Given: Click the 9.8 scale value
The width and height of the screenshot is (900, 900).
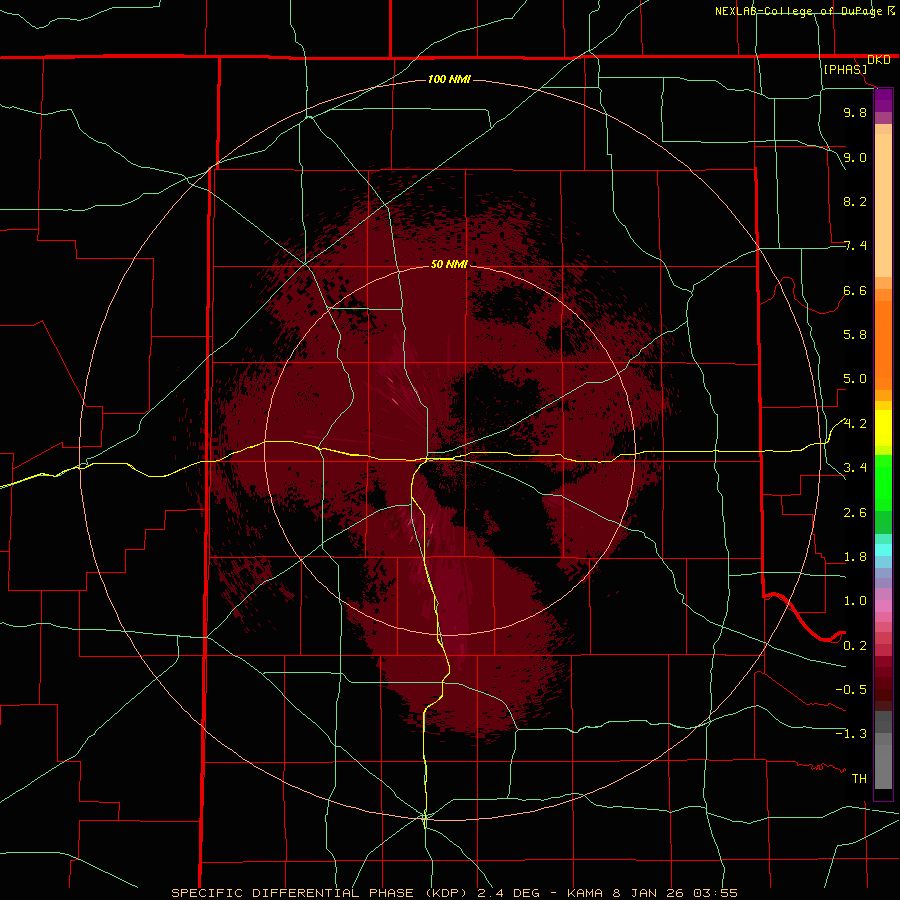Looking at the screenshot, I should pyautogui.click(x=855, y=112).
